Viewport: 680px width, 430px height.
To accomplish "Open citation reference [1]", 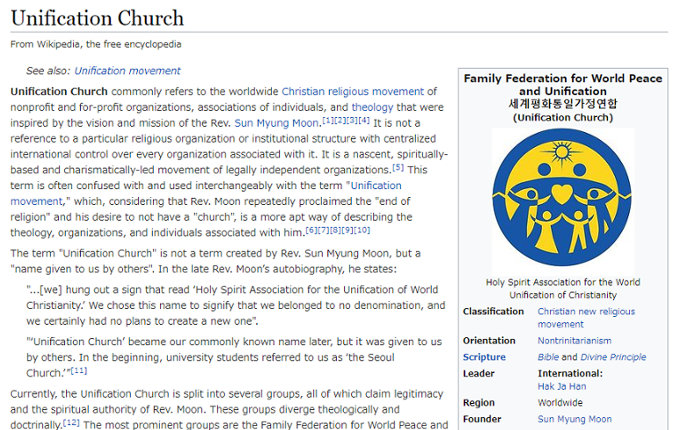I will (328, 121).
